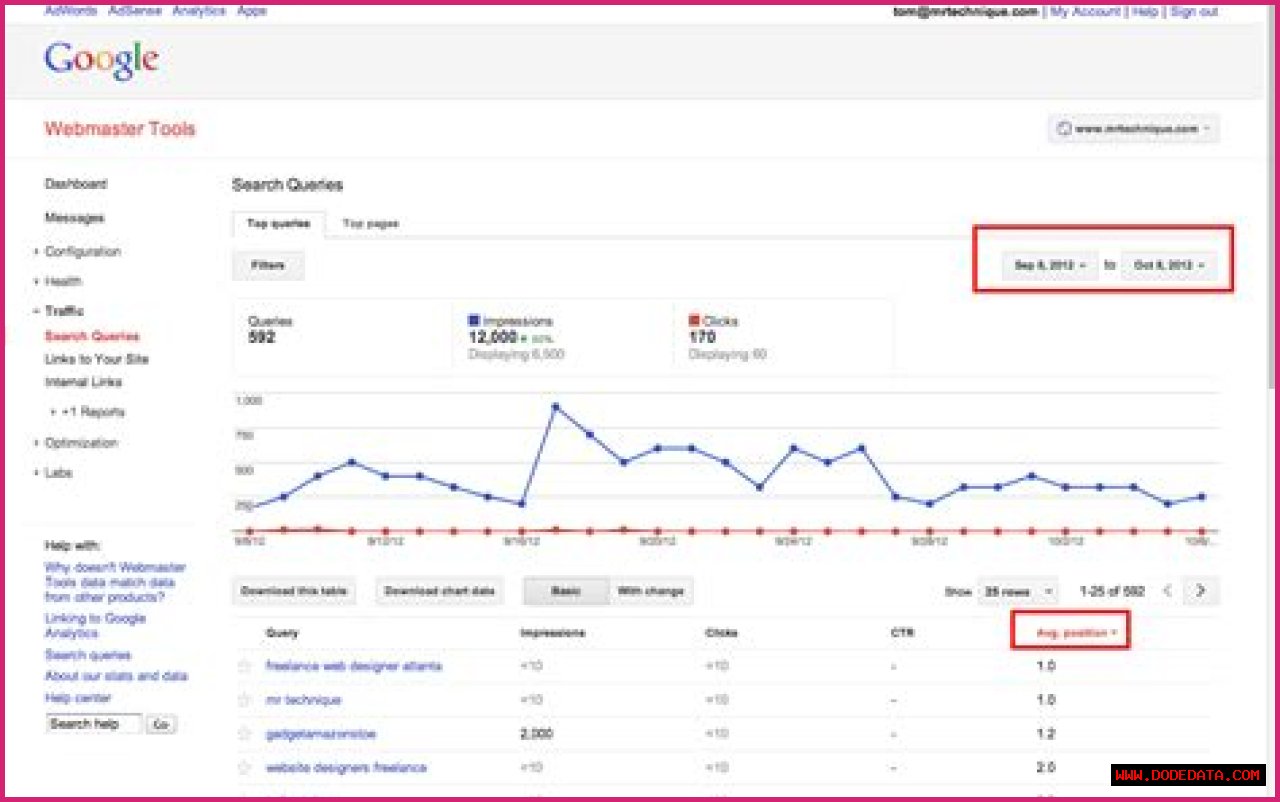Open the AdSense link in top bar
This screenshot has height=802, width=1280.
point(134,10)
